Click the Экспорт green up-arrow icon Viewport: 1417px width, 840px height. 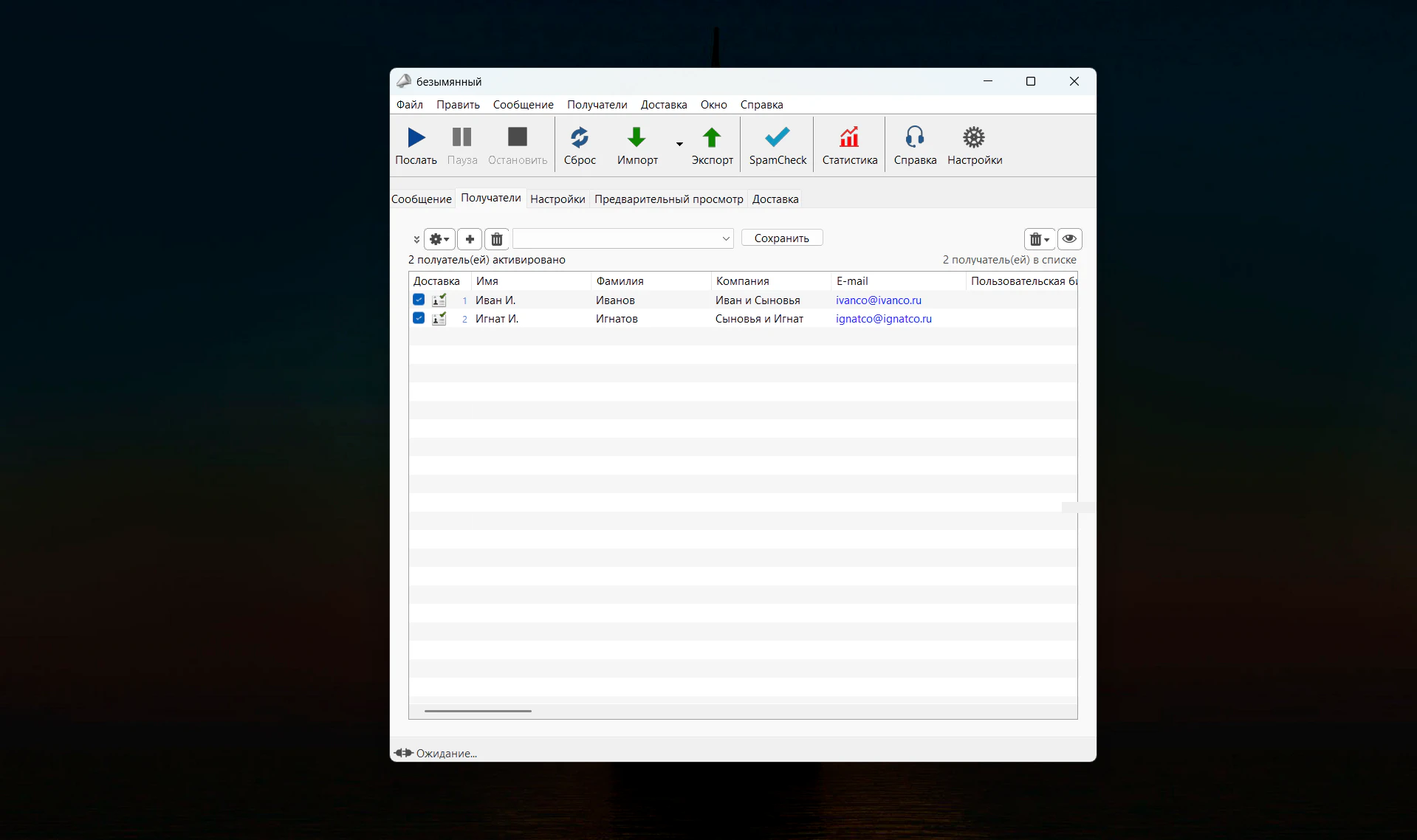[x=712, y=137]
